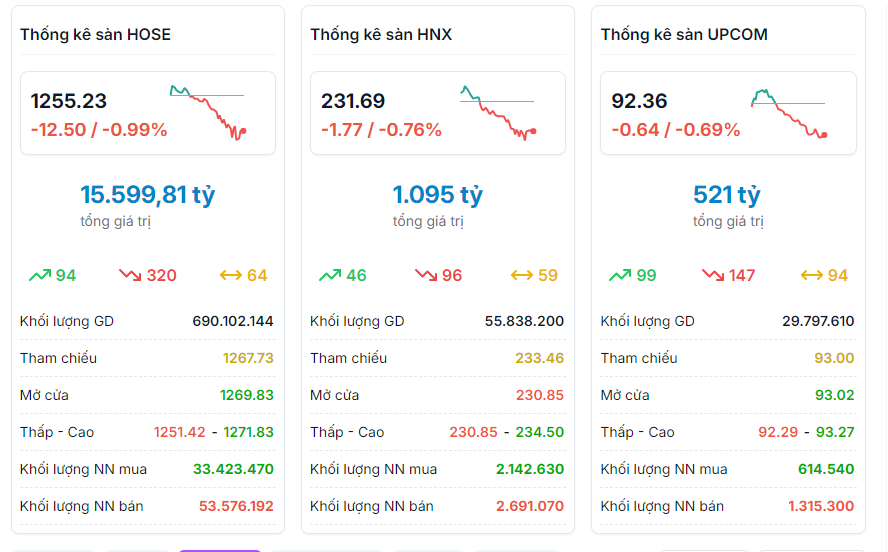Click UPCOM total value 521 tỷ
The image size is (888, 552).
727,194
